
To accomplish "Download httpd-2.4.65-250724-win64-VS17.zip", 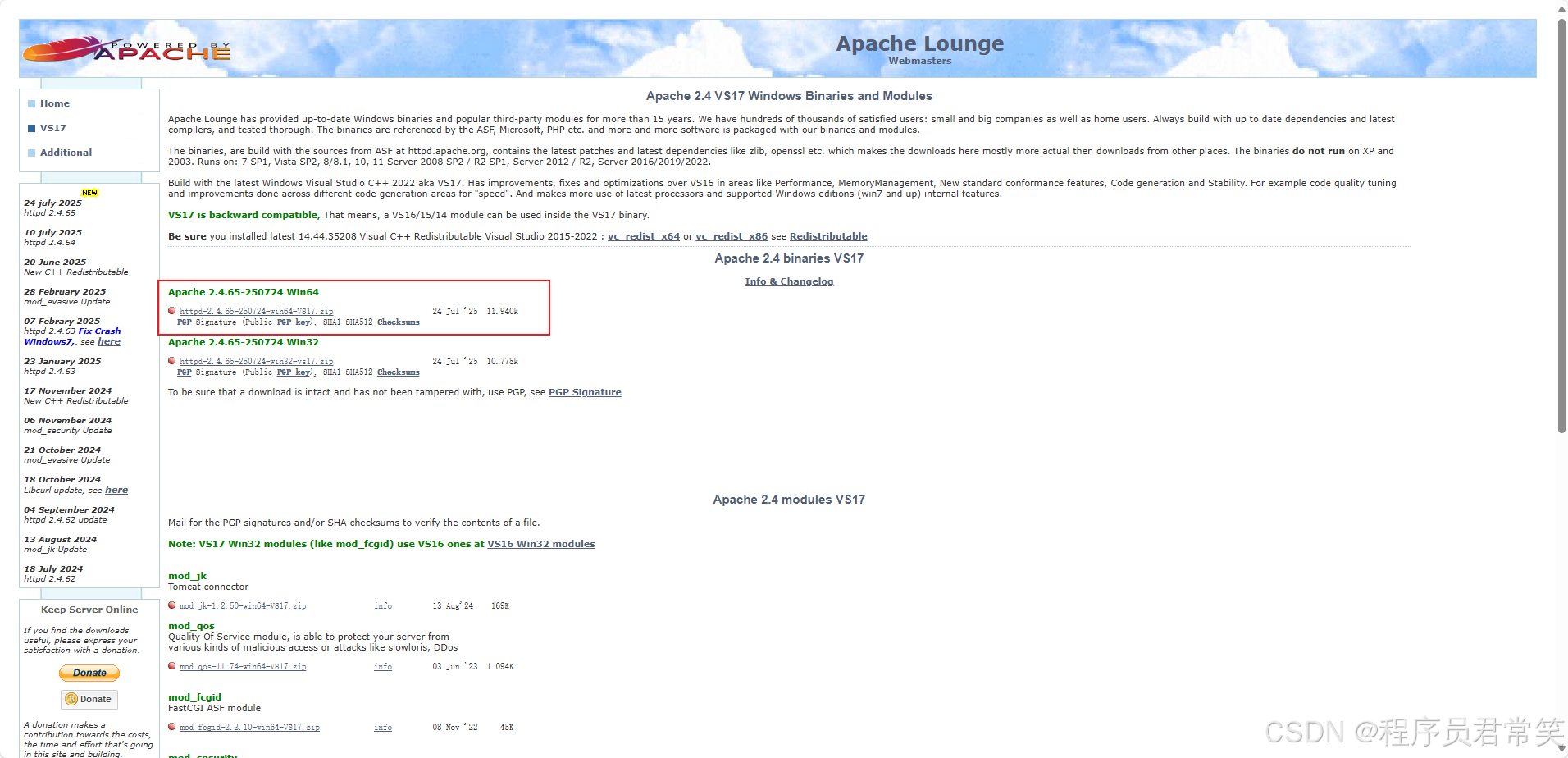I will [x=257, y=312].
